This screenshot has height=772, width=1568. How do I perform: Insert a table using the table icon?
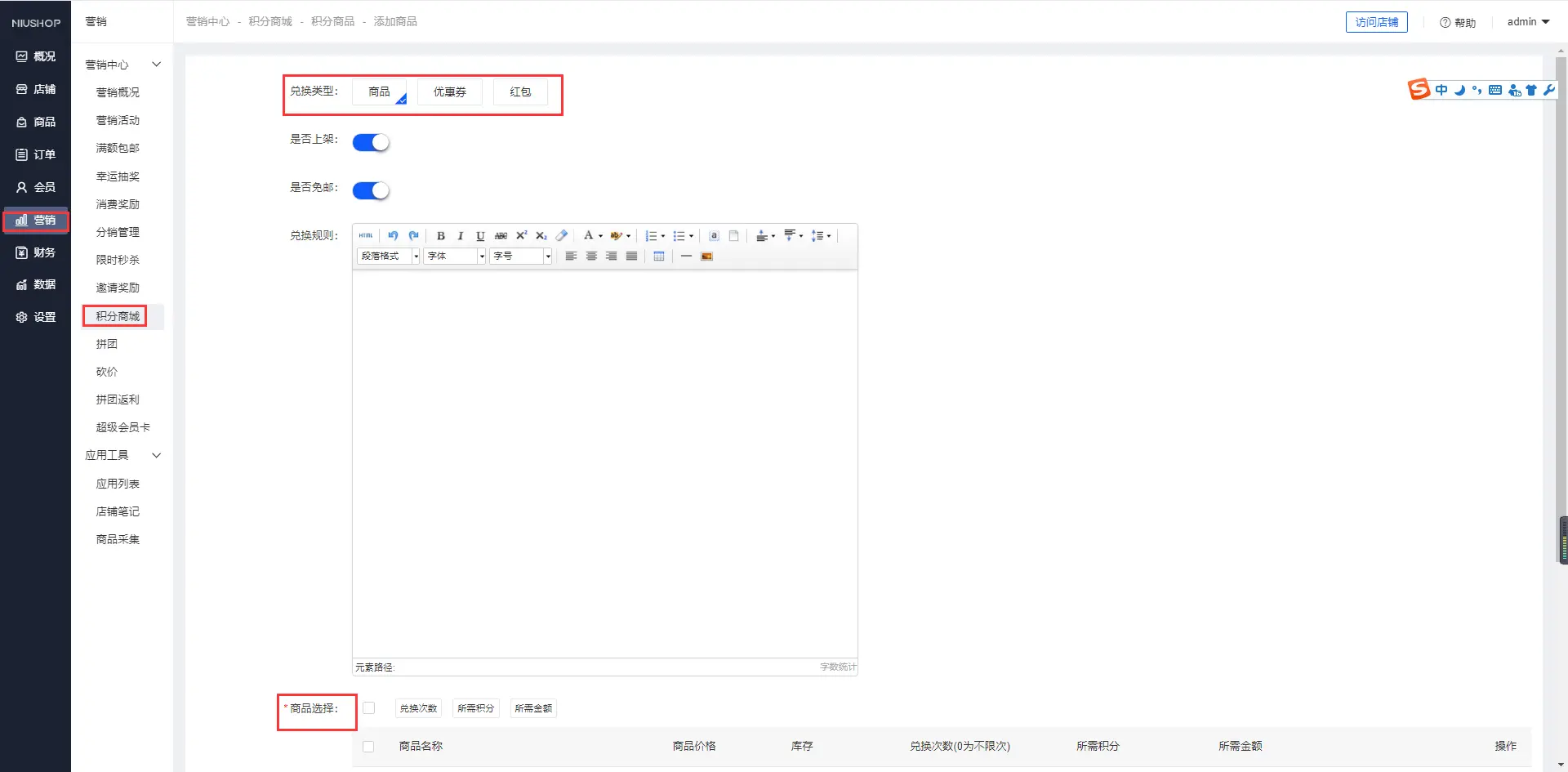tap(659, 257)
